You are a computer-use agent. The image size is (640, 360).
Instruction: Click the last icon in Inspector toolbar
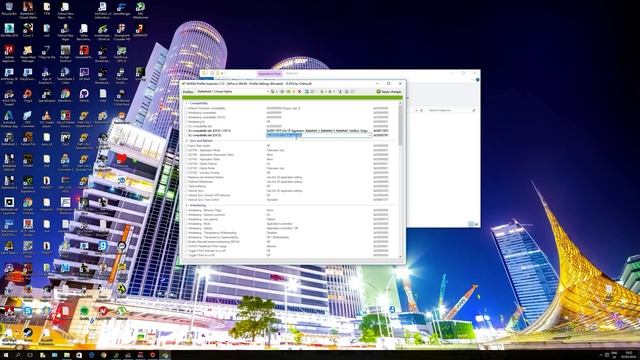(x=352, y=91)
